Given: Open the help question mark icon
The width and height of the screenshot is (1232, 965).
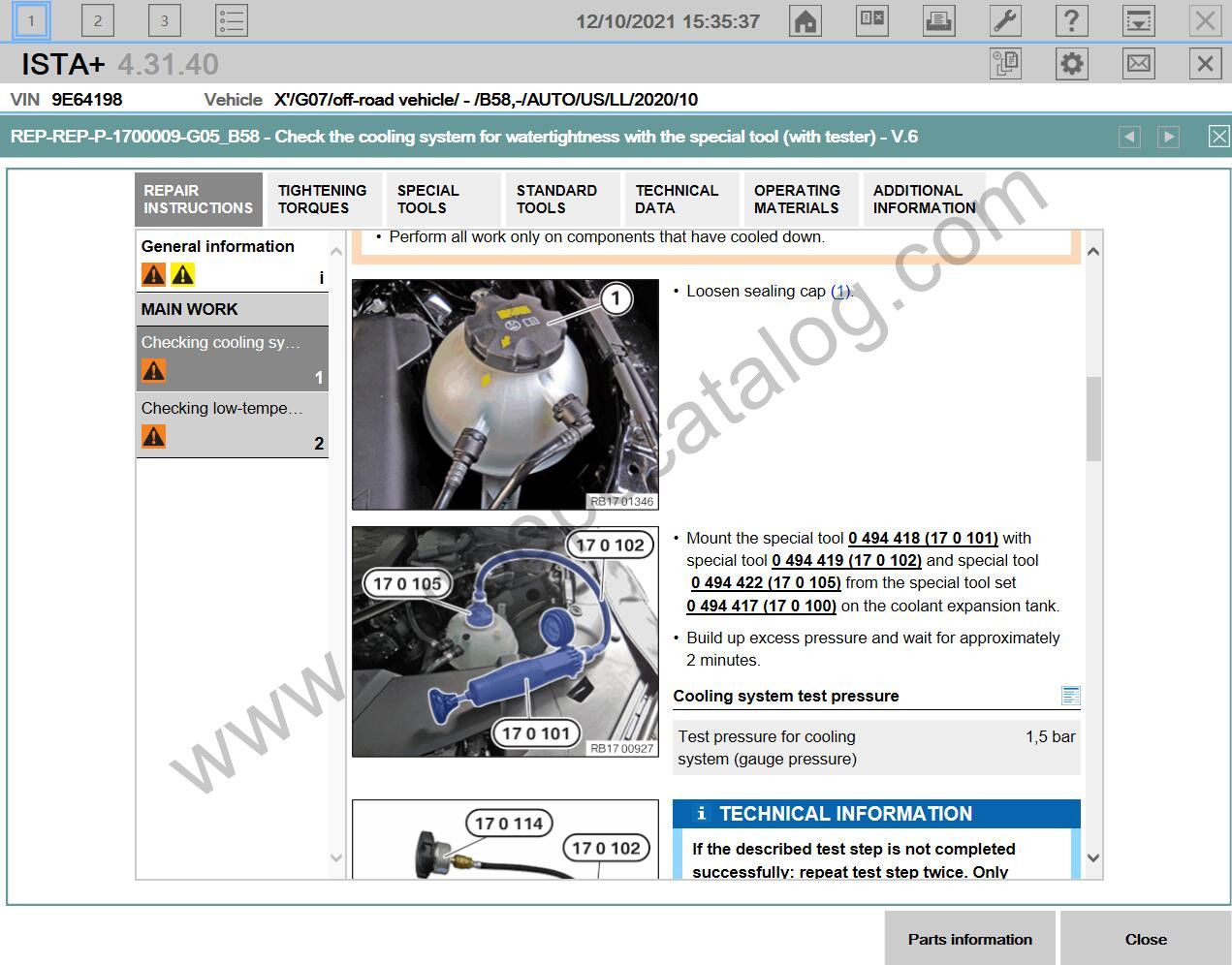Looking at the screenshot, I should [x=1071, y=20].
